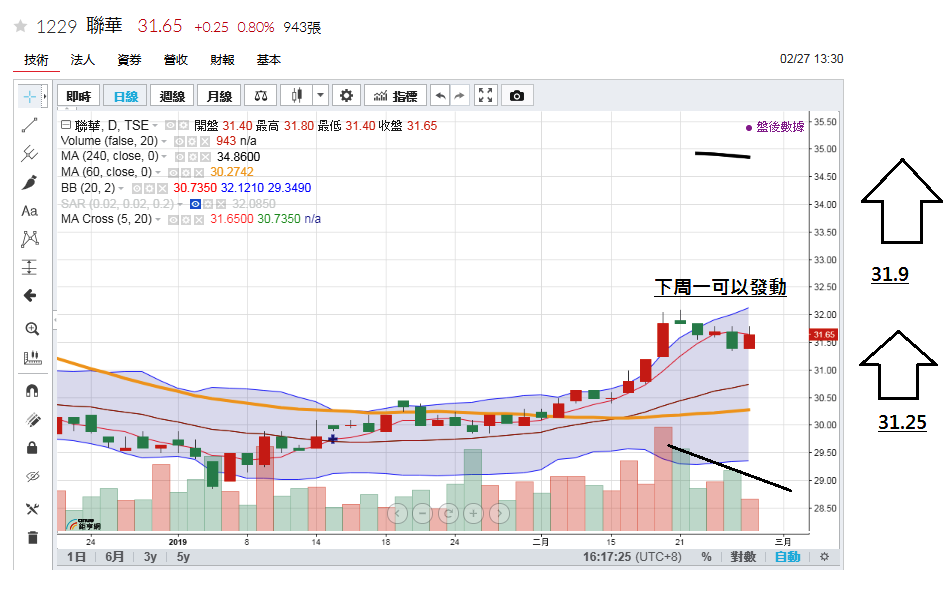Expand SAR (0.02, 0.02, 0.2) dropdown arrow
949x600 pixels.
[180, 204]
